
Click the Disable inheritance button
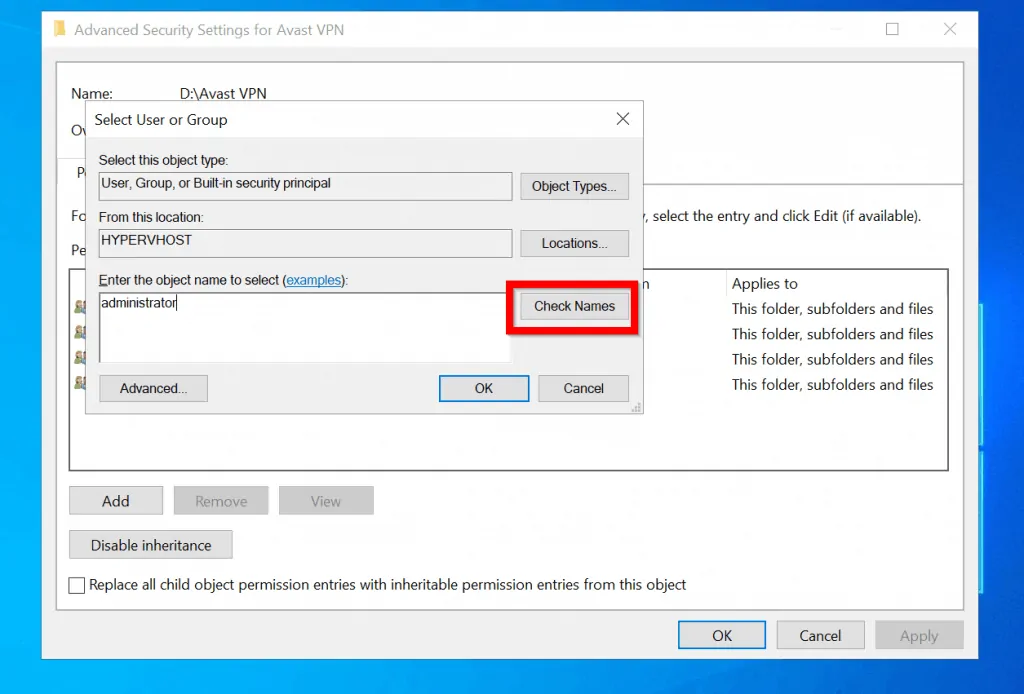(150, 544)
